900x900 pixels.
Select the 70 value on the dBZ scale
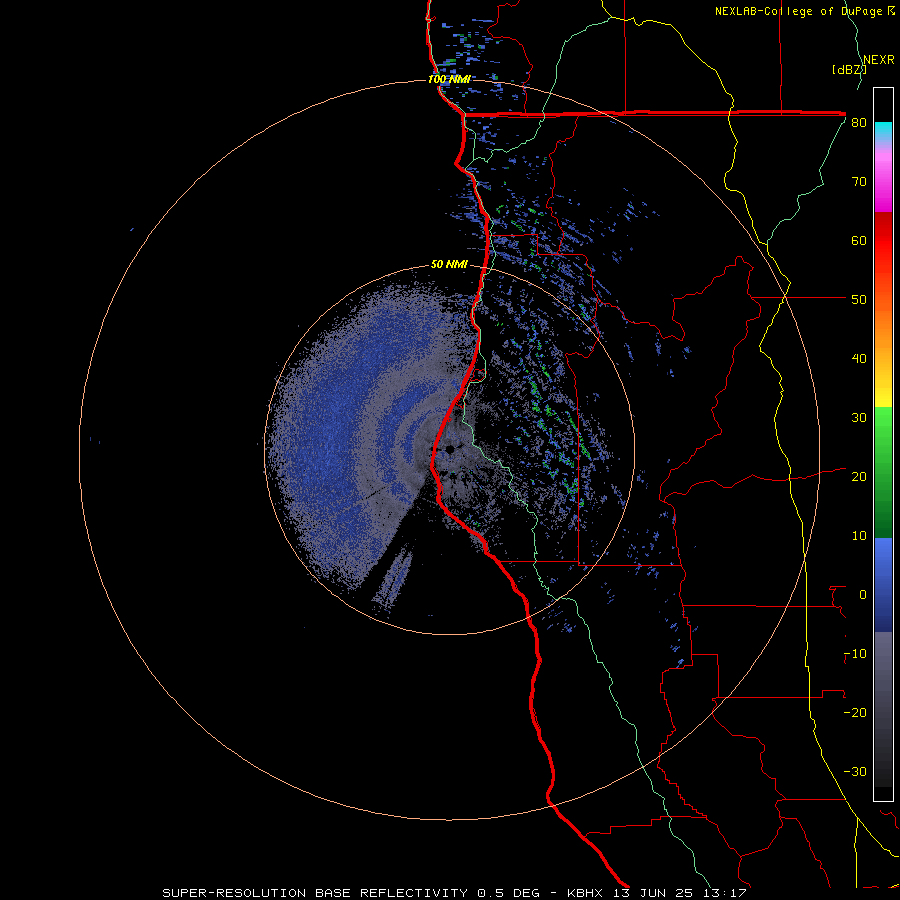pyautogui.click(x=859, y=182)
